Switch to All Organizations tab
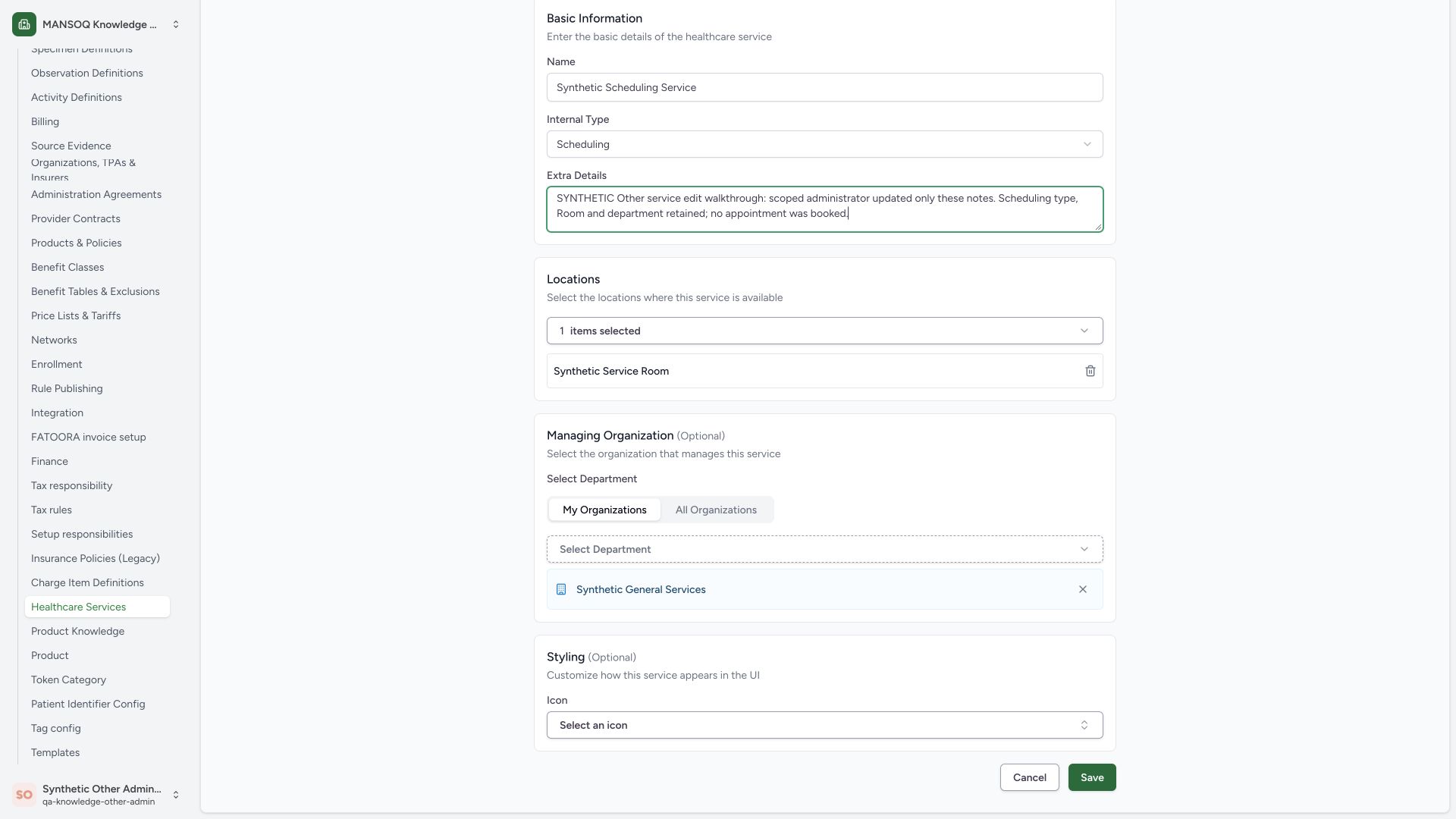 (x=716, y=510)
